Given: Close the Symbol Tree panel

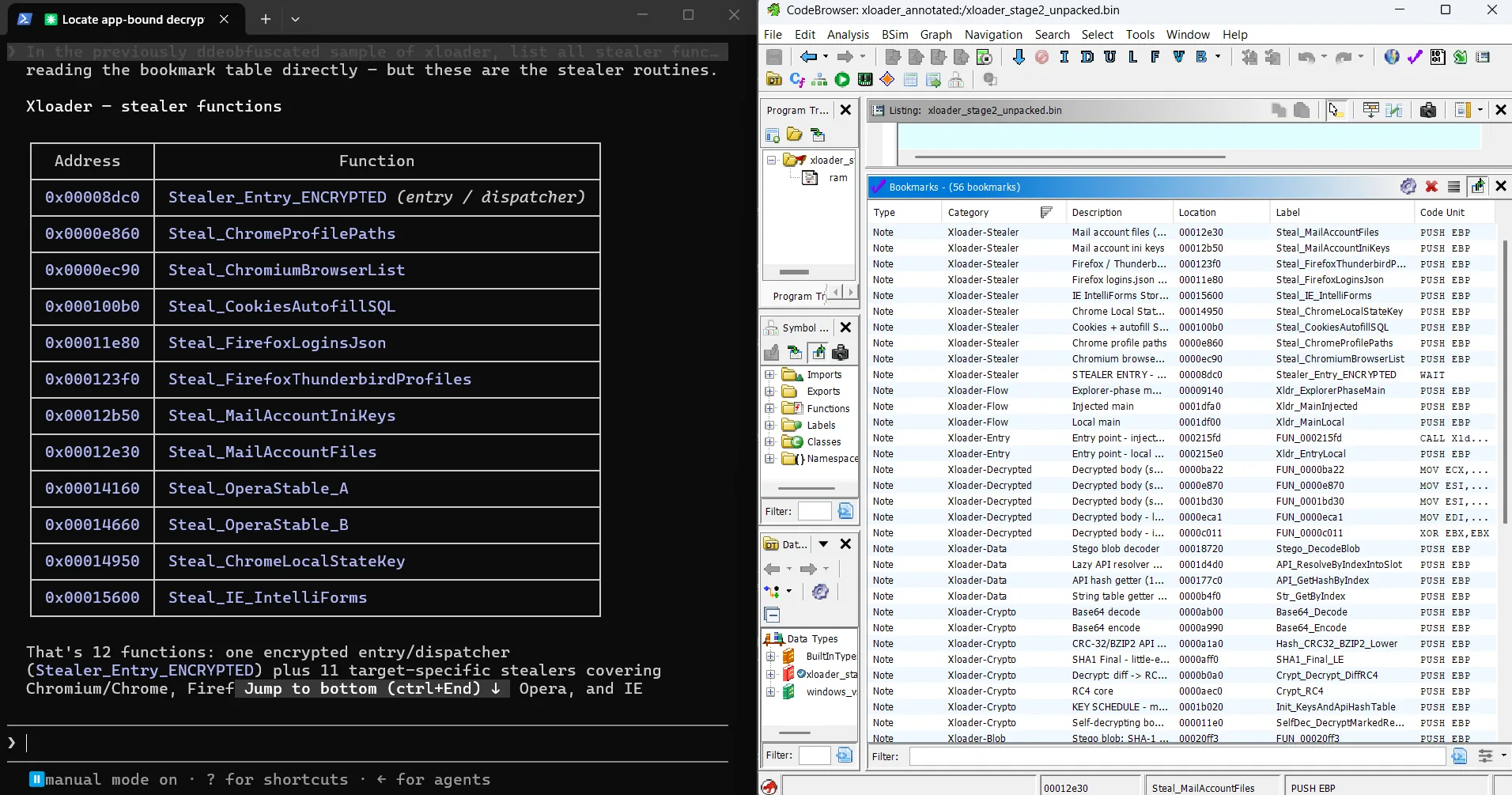Looking at the screenshot, I should pyautogui.click(x=845, y=327).
